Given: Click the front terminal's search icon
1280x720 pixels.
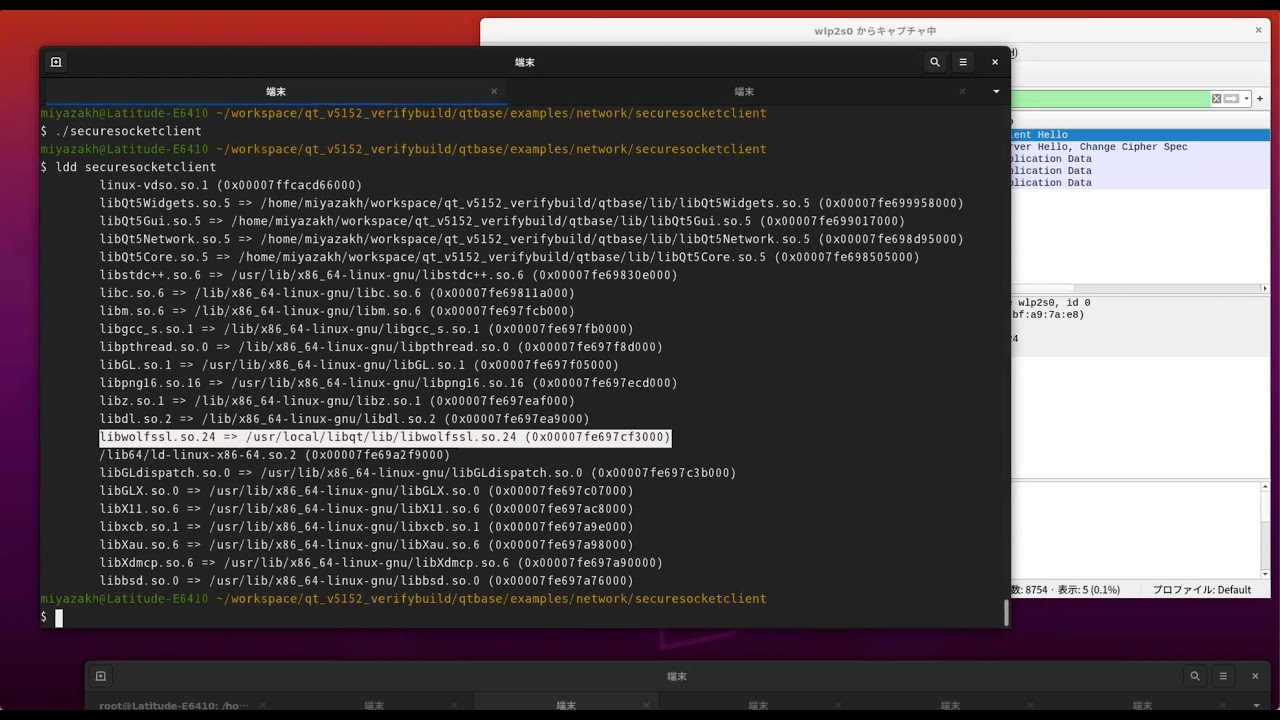Looking at the screenshot, I should coord(935,62).
